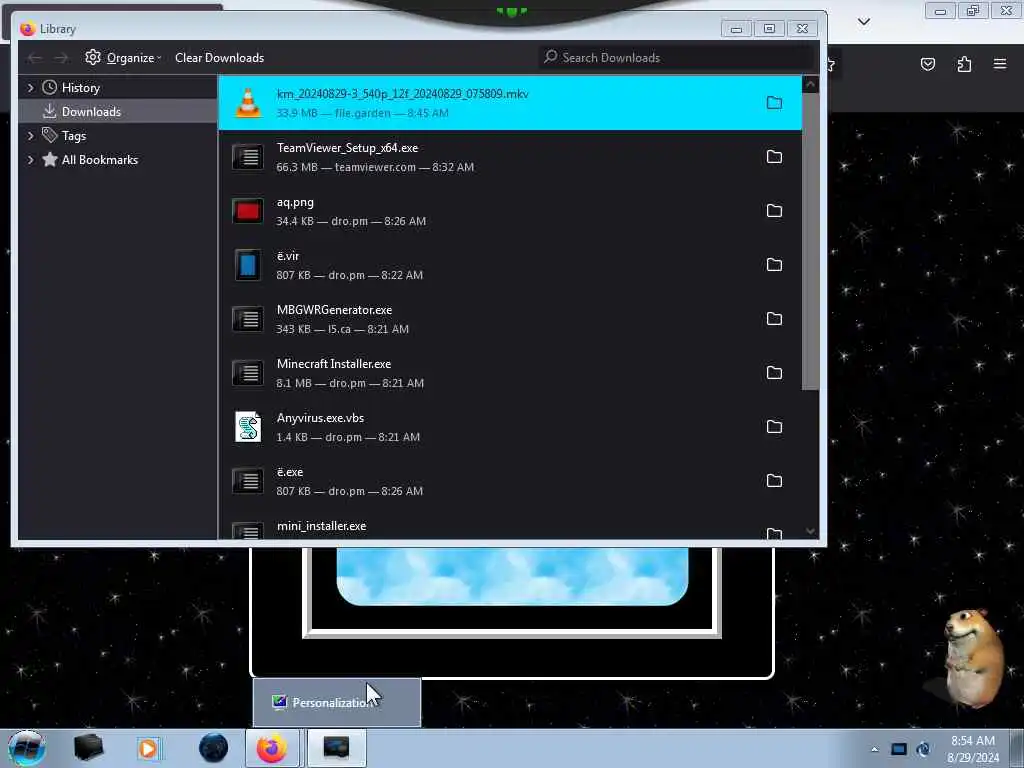Click the monitor icon in the system tray
The image size is (1024, 768).
click(899, 749)
